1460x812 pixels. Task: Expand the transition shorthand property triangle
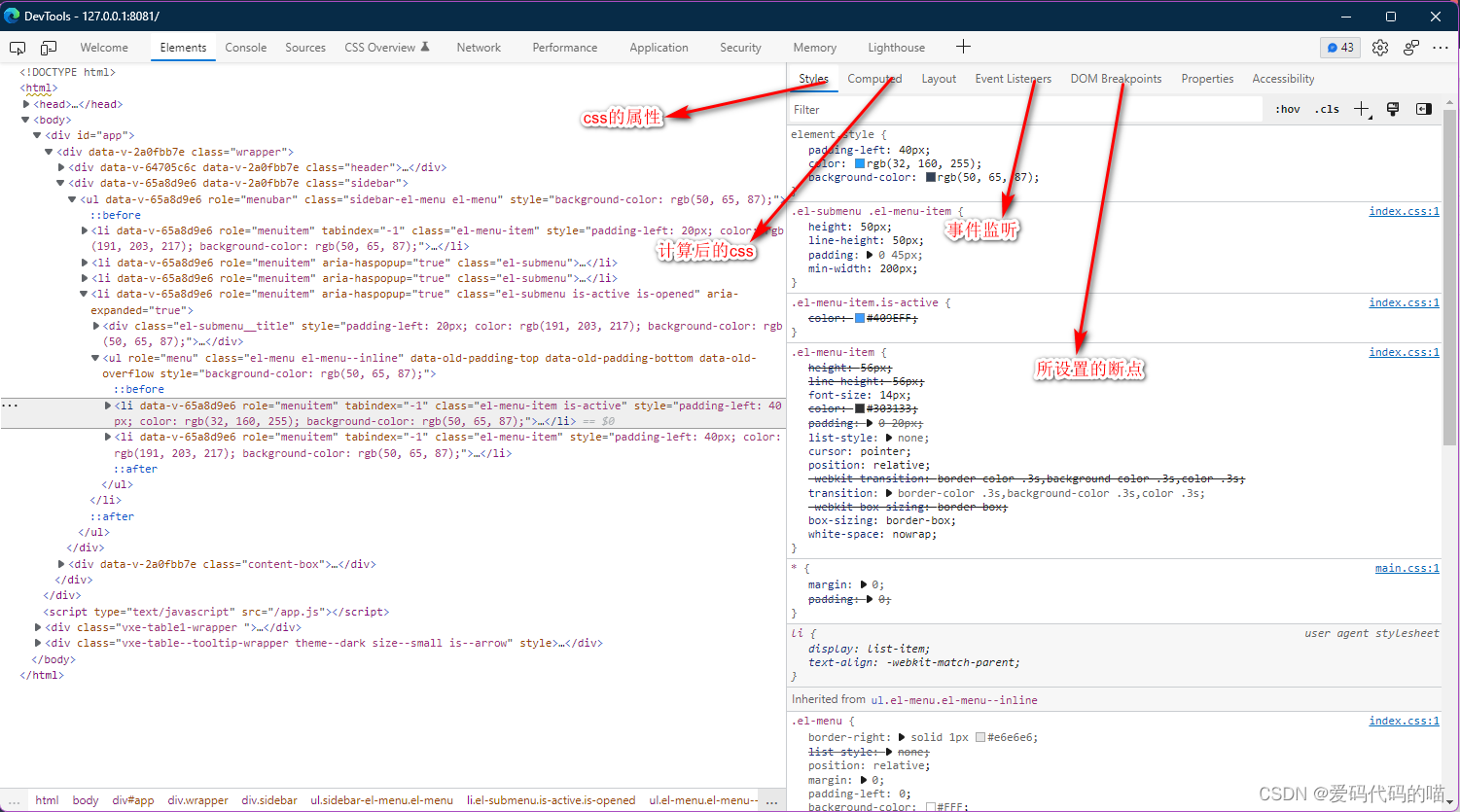click(x=888, y=493)
